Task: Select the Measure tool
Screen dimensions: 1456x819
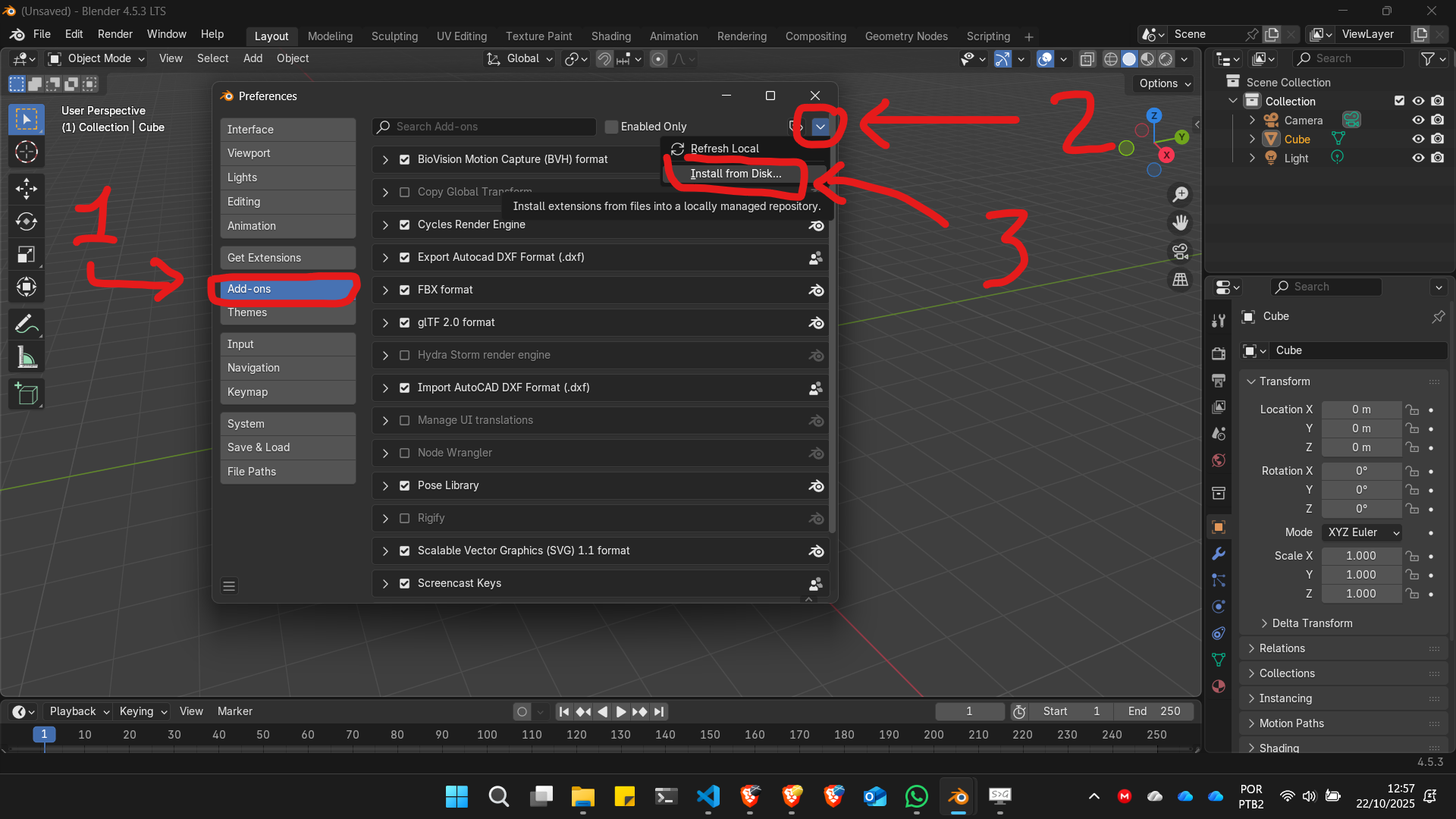Action: (27, 357)
